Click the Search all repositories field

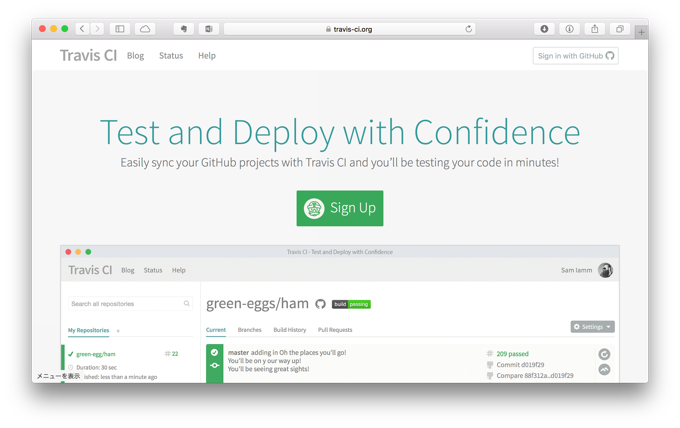130,304
